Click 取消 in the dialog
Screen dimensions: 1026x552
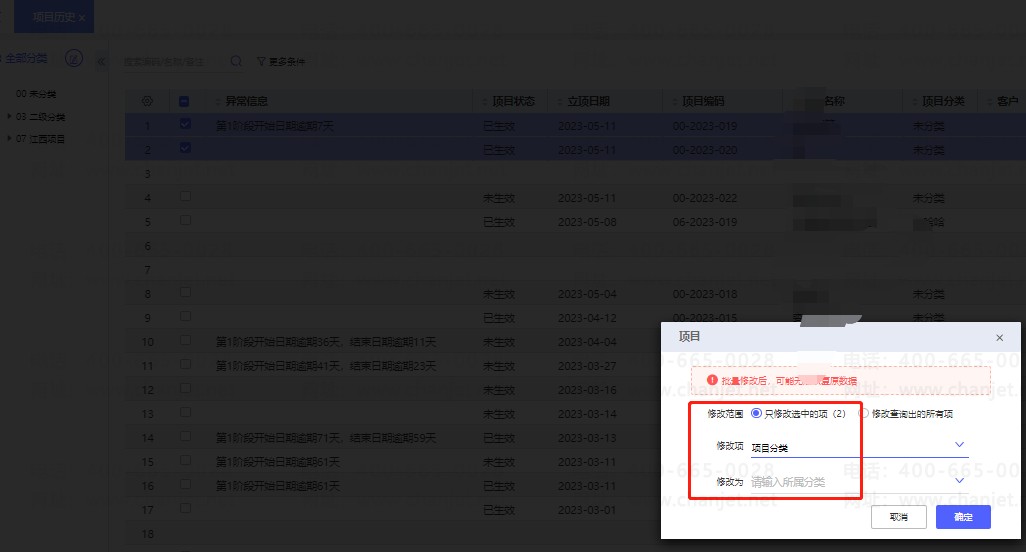898,517
